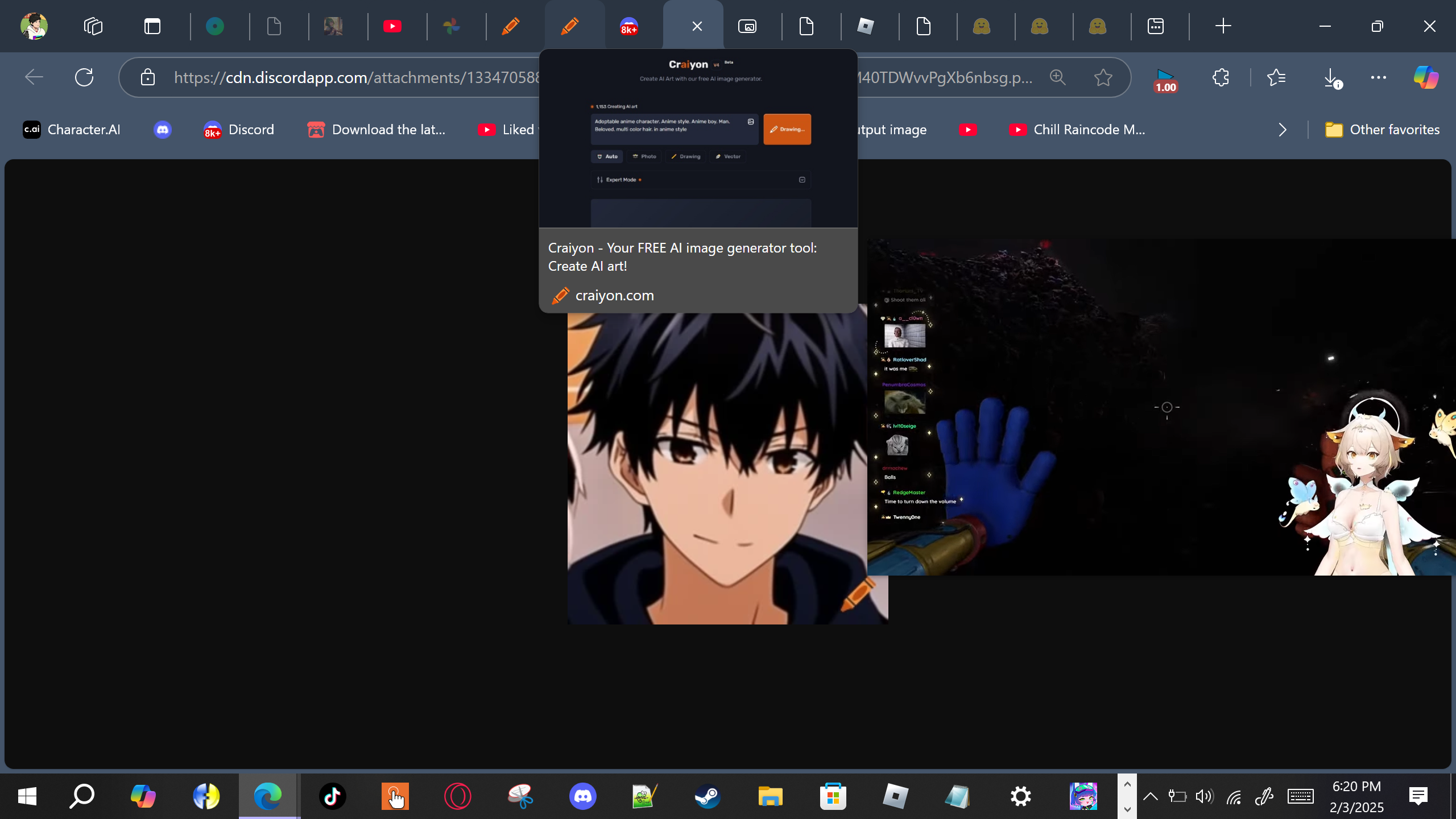Open the Edge profile avatar menu

coord(34,26)
